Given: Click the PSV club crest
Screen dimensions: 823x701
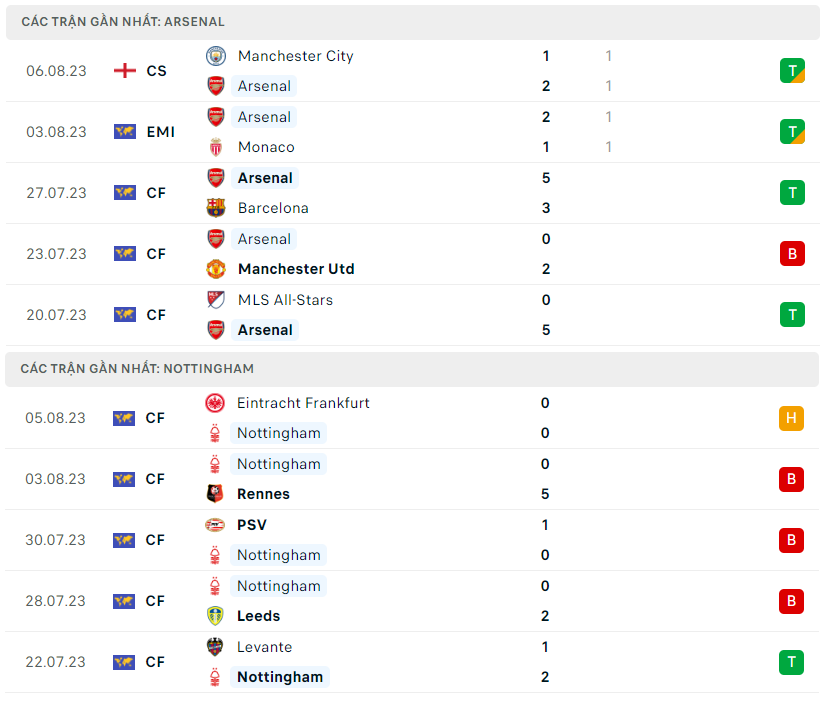Looking at the screenshot, I should click(215, 525).
